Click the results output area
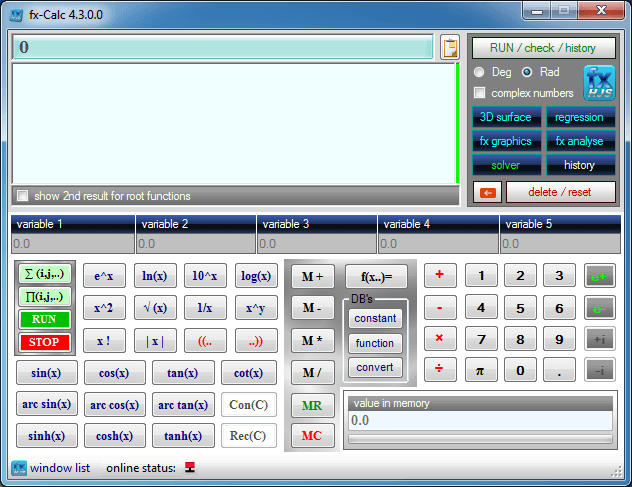632x487 pixels. point(234,123)
